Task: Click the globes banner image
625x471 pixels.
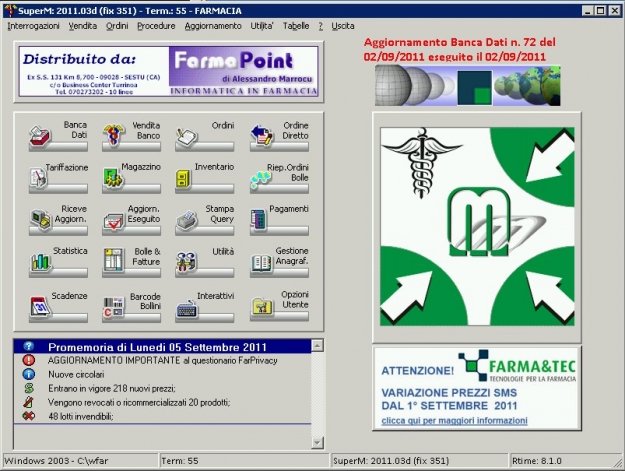Action: (468, 85)
